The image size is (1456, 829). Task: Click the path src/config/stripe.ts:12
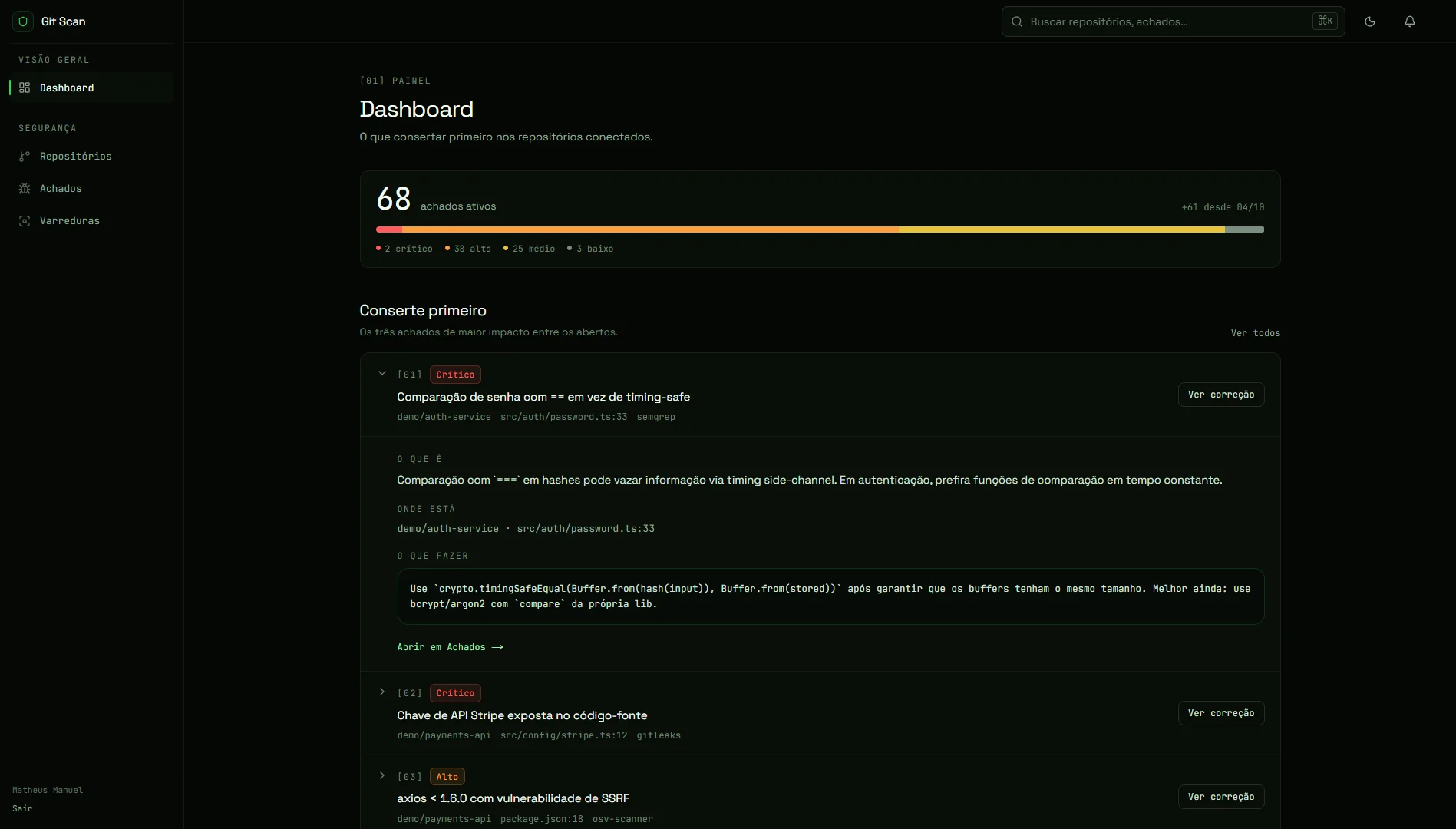pos(563,735)
